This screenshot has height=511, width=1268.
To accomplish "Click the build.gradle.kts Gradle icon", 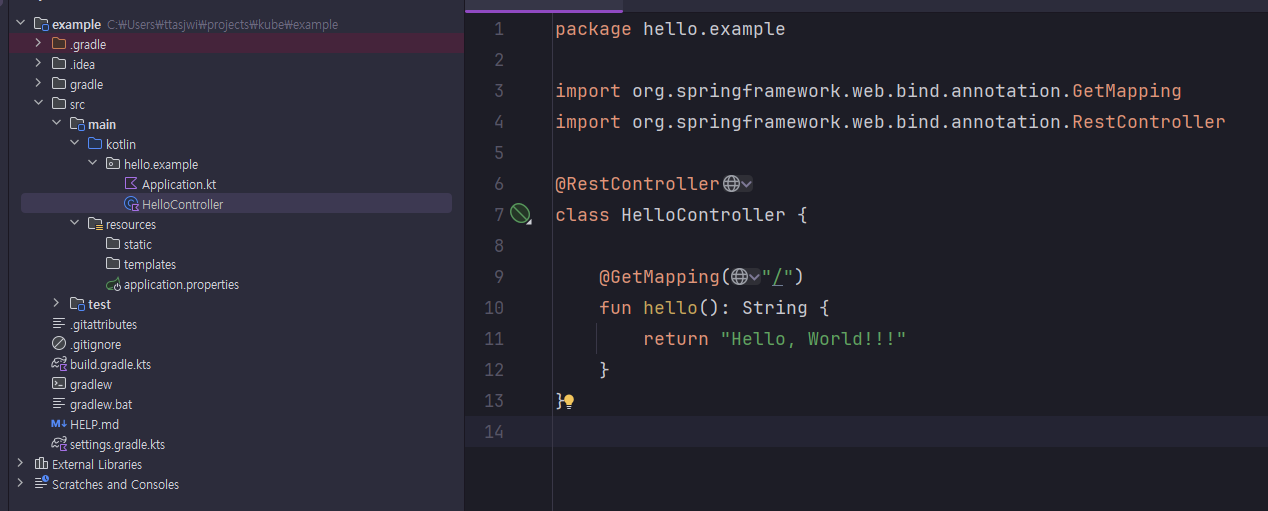I will [x=59, y=364].
